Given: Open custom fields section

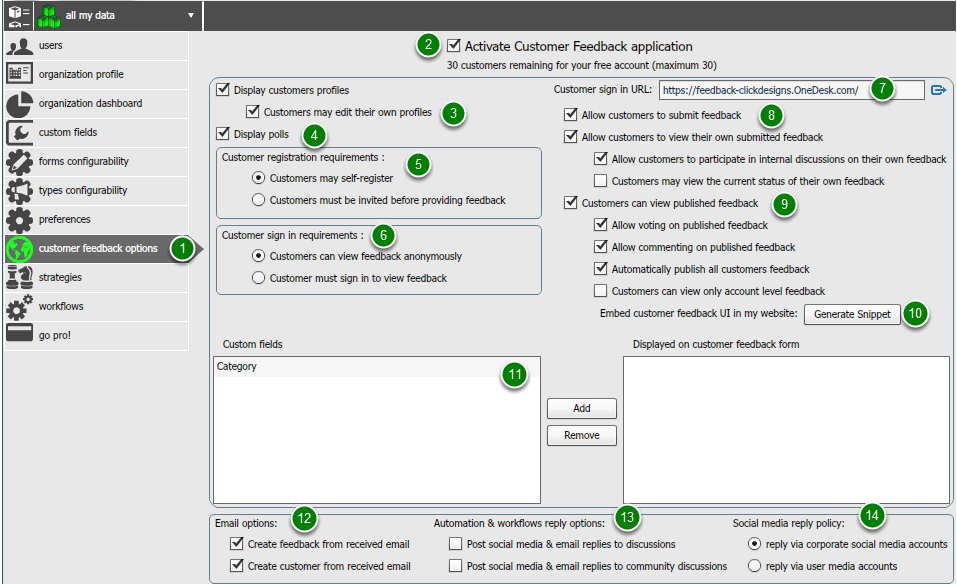Looking at the screenshot, I should pos(97,133).
